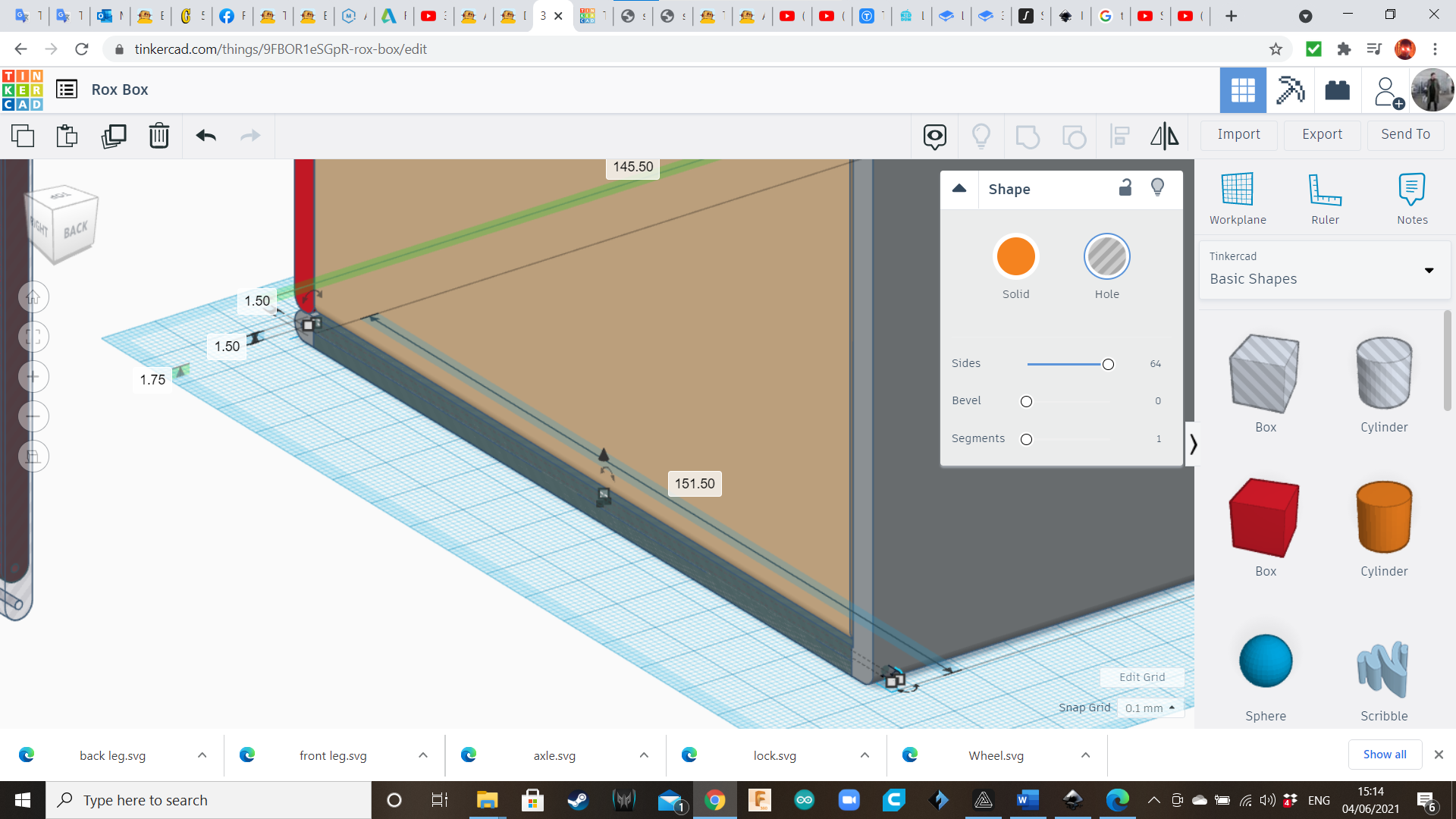Click the Home view button
The height and width of the screenshot is (819, 1456).
tap(33, 297)
